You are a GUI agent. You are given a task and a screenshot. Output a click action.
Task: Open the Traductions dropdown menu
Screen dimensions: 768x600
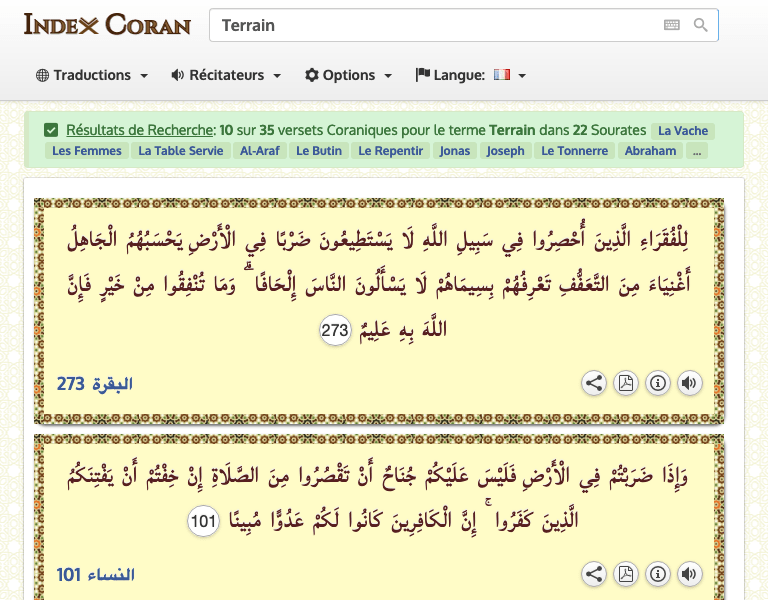[x=92, y=75]
